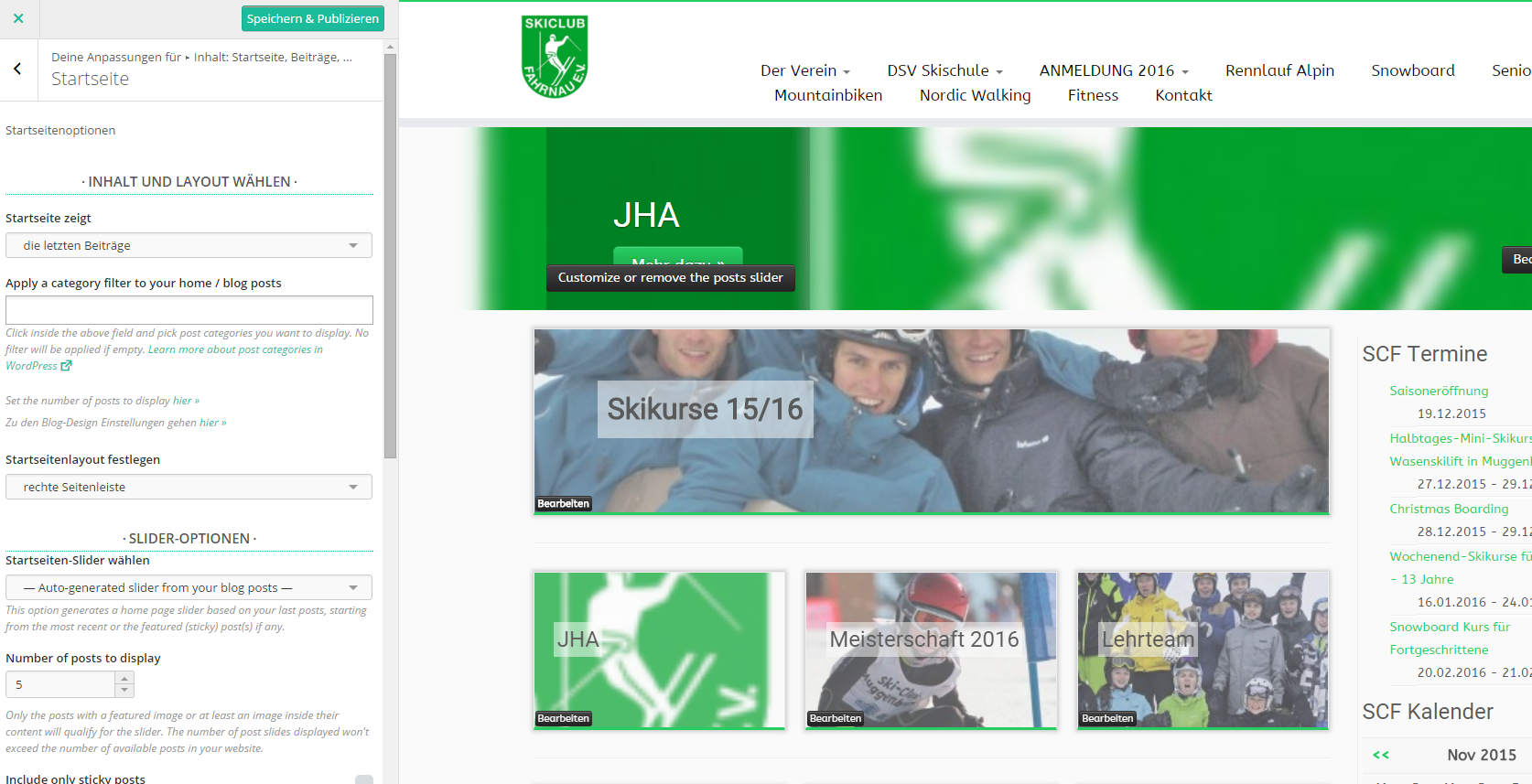Go back using the left chevron arrow
The width and height of the screenshot is (1532, 784).
coord(17,69)
